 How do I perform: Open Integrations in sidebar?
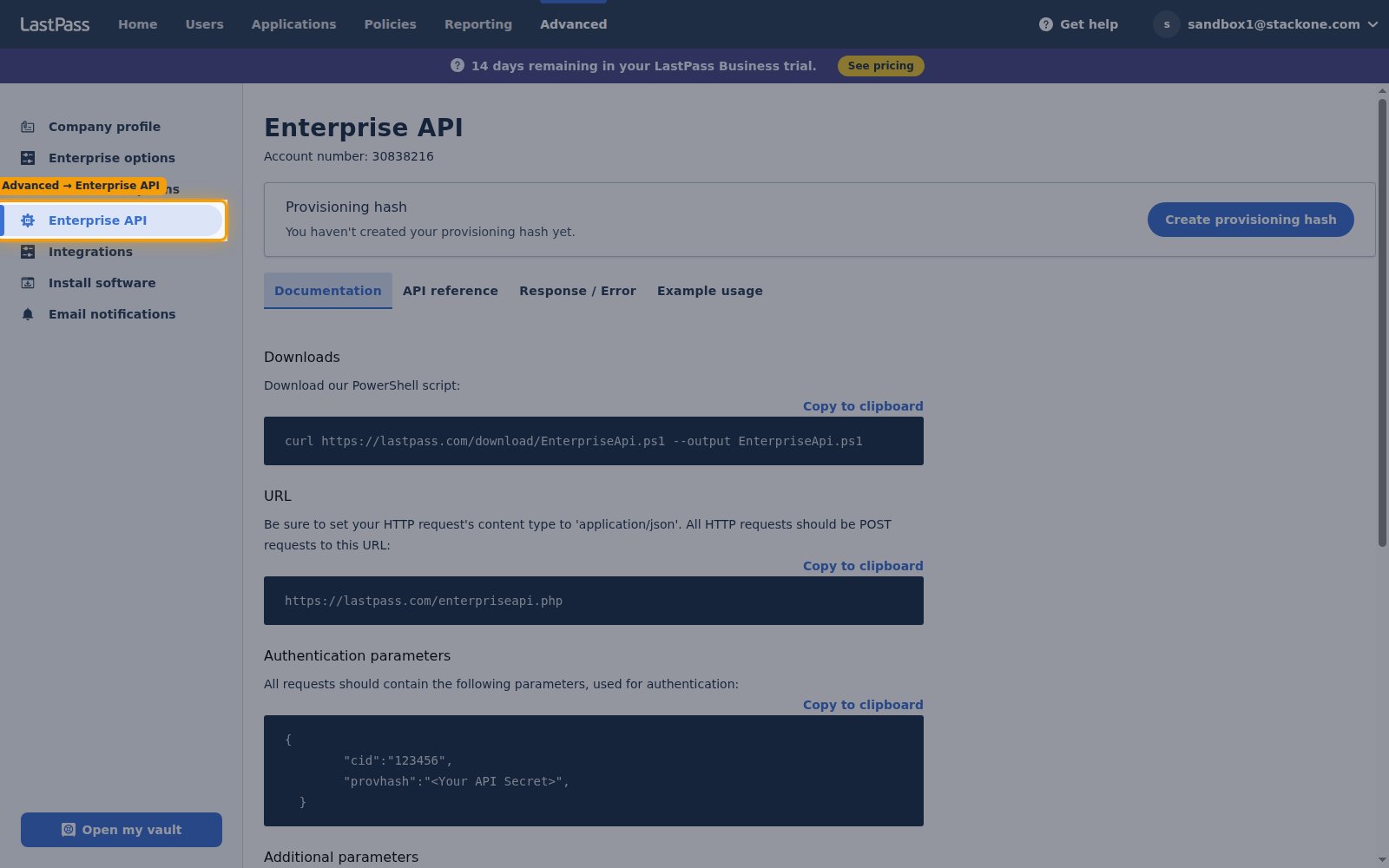[90, 252]
